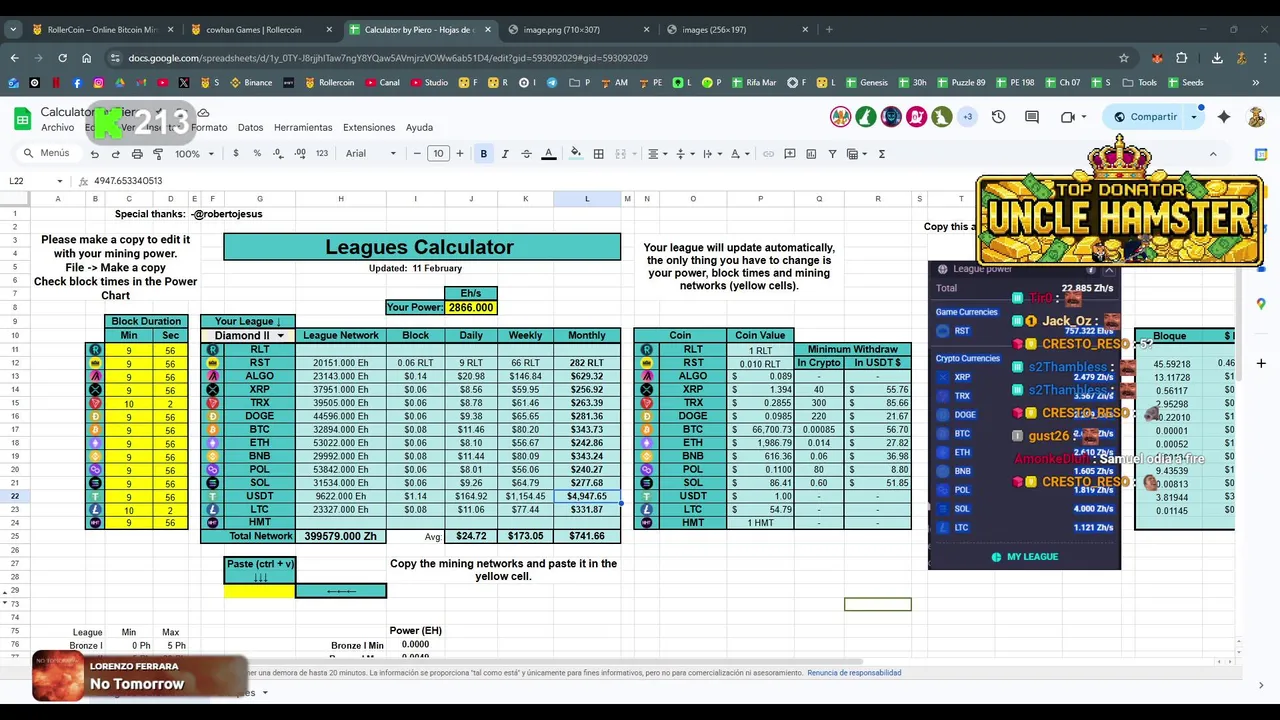Redo the last action in toolbar
The width and height of the screenshot is (1280, 720).
[x=115, y=154]
